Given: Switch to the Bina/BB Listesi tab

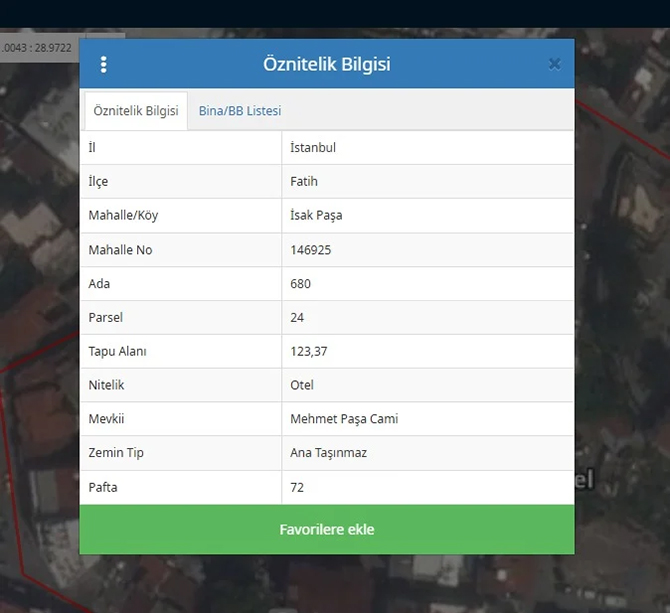Looking at the screenshot, I should 240,111.
